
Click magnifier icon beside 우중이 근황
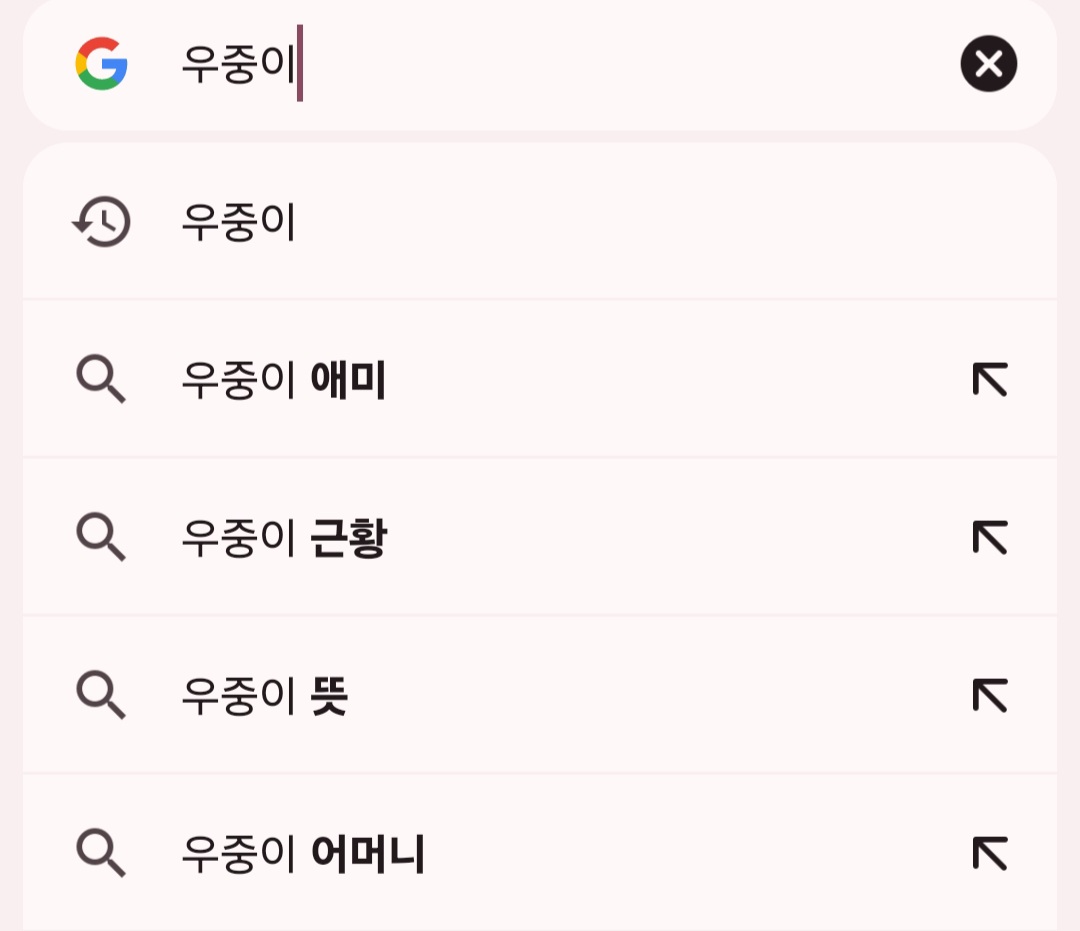101,538
